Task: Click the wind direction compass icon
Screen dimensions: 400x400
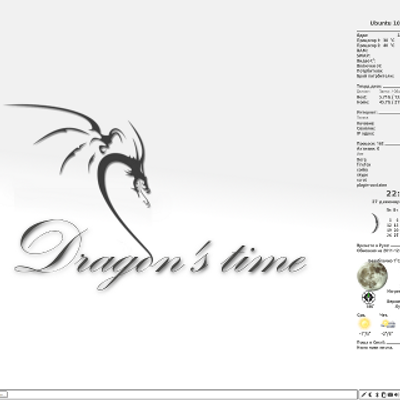Action: [x=369, y=297]
